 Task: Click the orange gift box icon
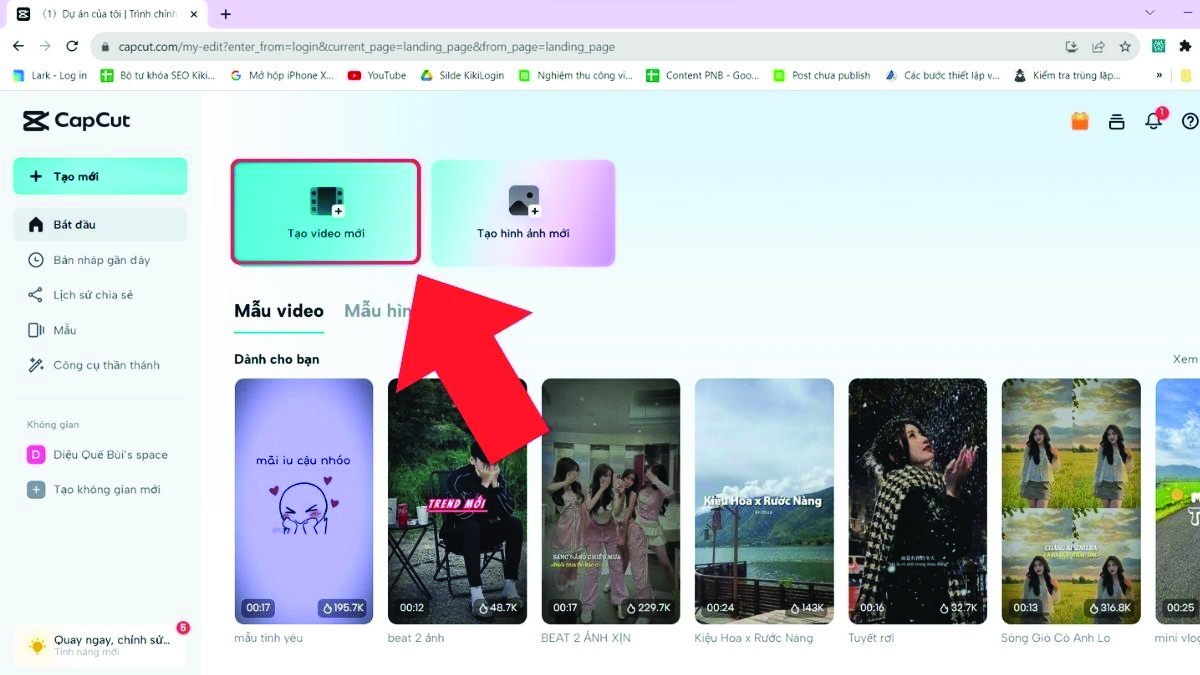[1080, 121]
